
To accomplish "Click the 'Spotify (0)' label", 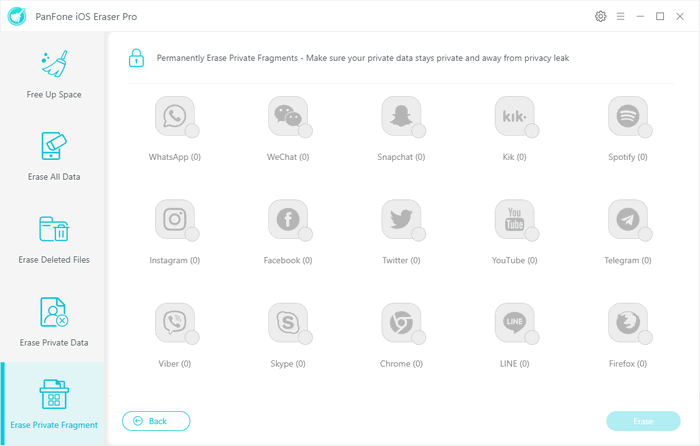I will click(628, 157).
